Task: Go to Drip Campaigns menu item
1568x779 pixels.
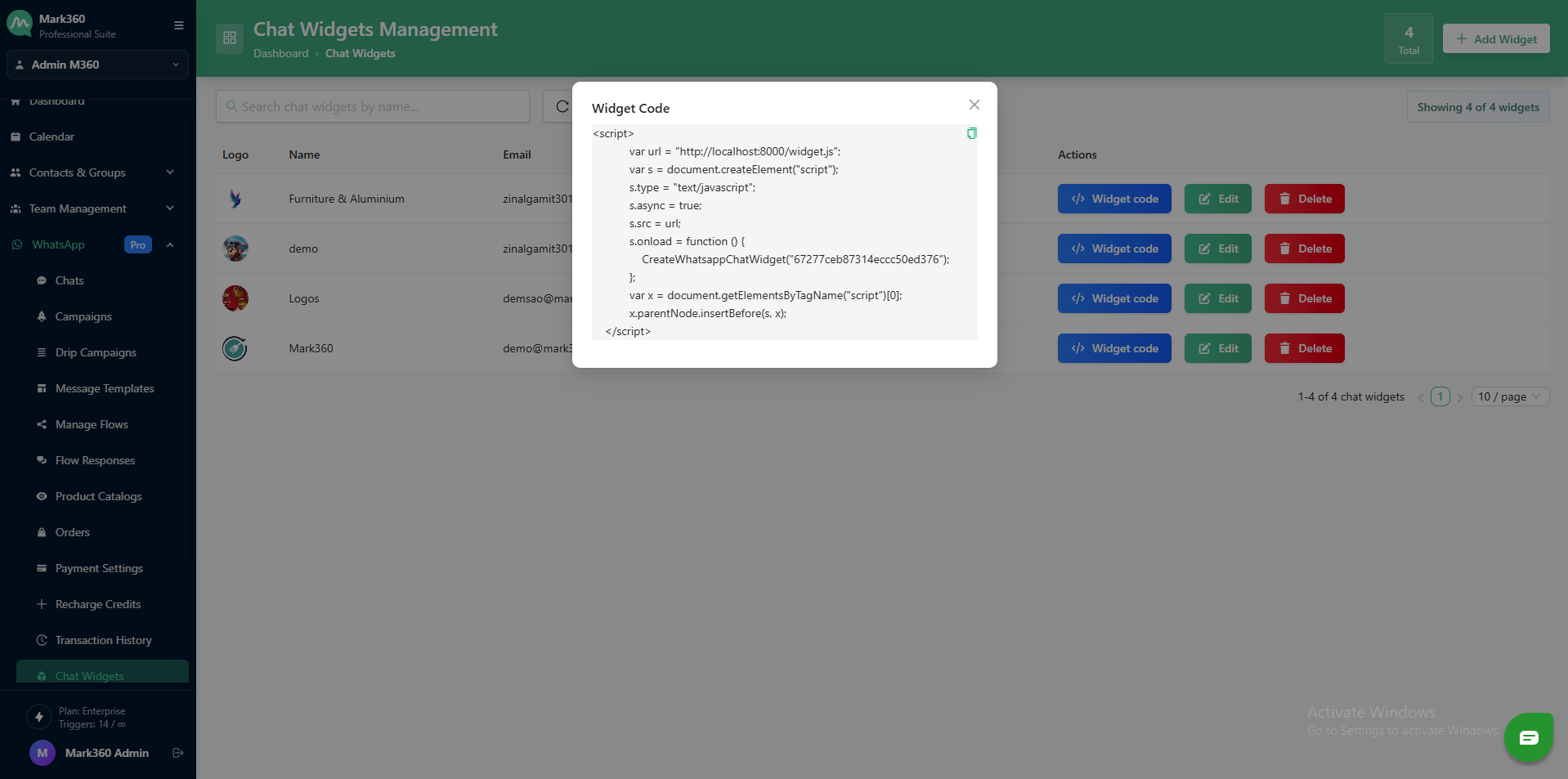Action: [96, 352]
